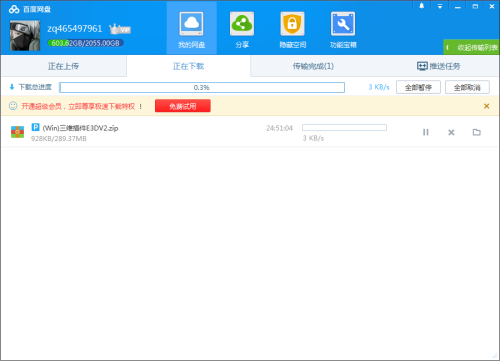500x361 pixels.
Task: Click the Baidu Netdisk logo icon
Action: coord(14,9)
